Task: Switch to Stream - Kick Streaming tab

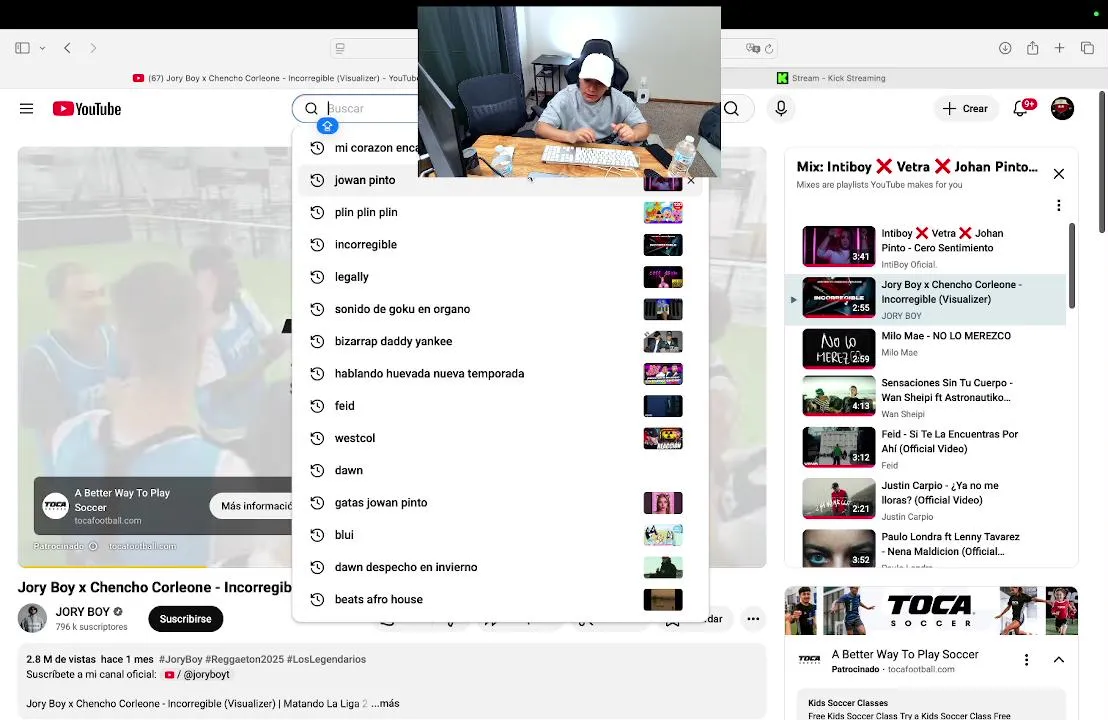Action: click(x=831, y=78)
